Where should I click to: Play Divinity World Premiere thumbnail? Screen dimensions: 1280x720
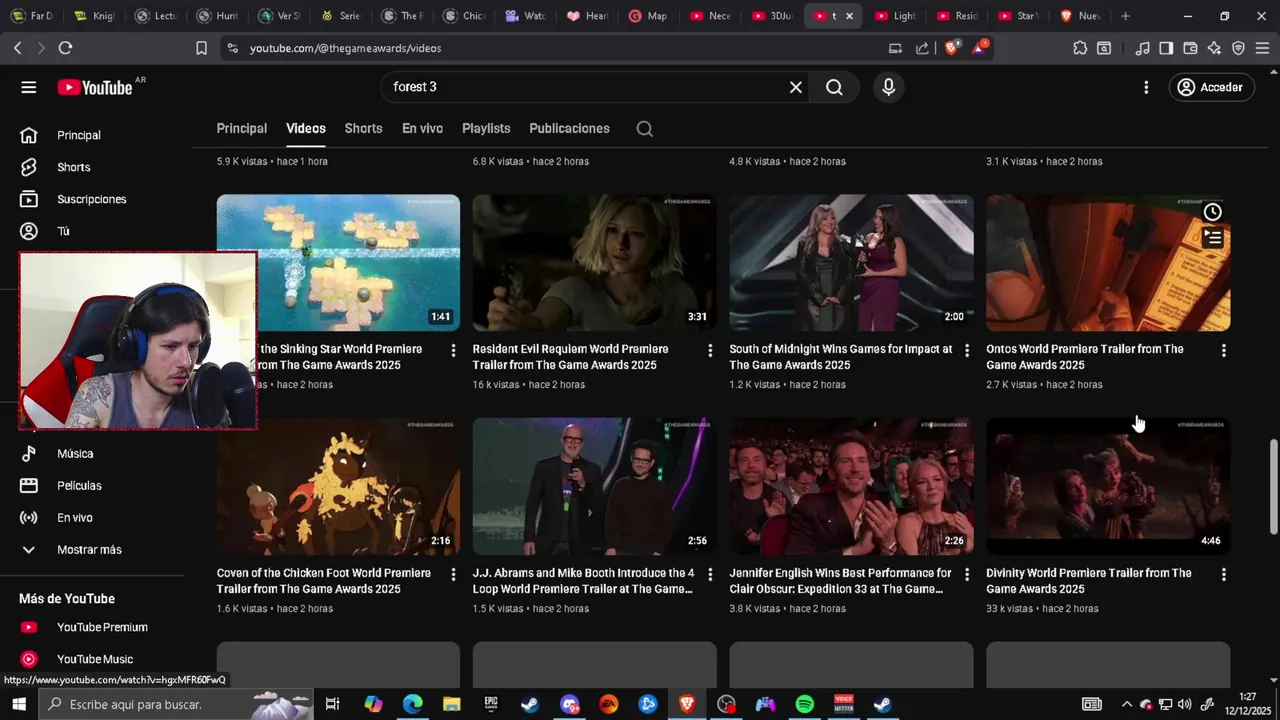coord(1108,487)
